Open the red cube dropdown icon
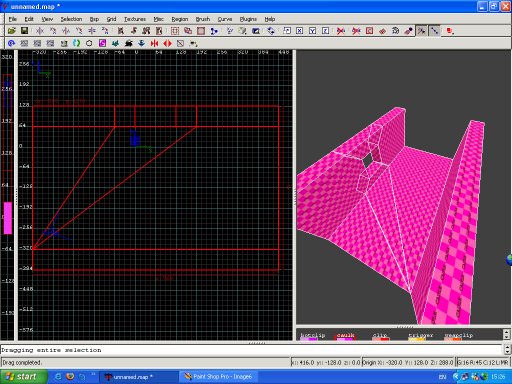Image resolution: width=512 pixels, height=384 pixels. coord(450,31)
